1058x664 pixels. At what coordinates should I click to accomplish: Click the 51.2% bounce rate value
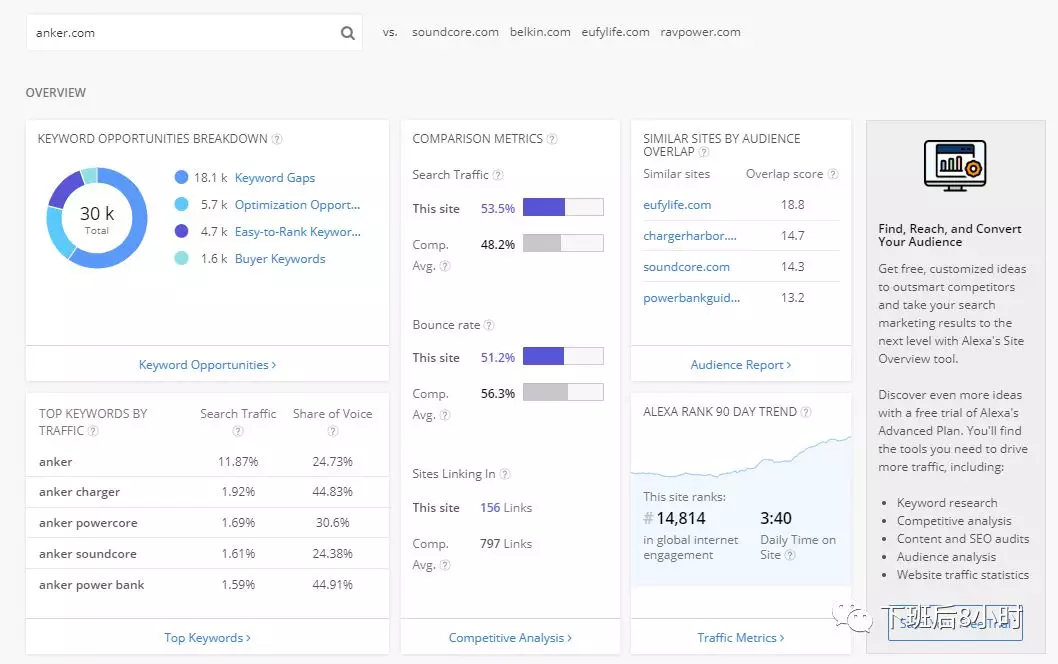[x=498, y=358]
